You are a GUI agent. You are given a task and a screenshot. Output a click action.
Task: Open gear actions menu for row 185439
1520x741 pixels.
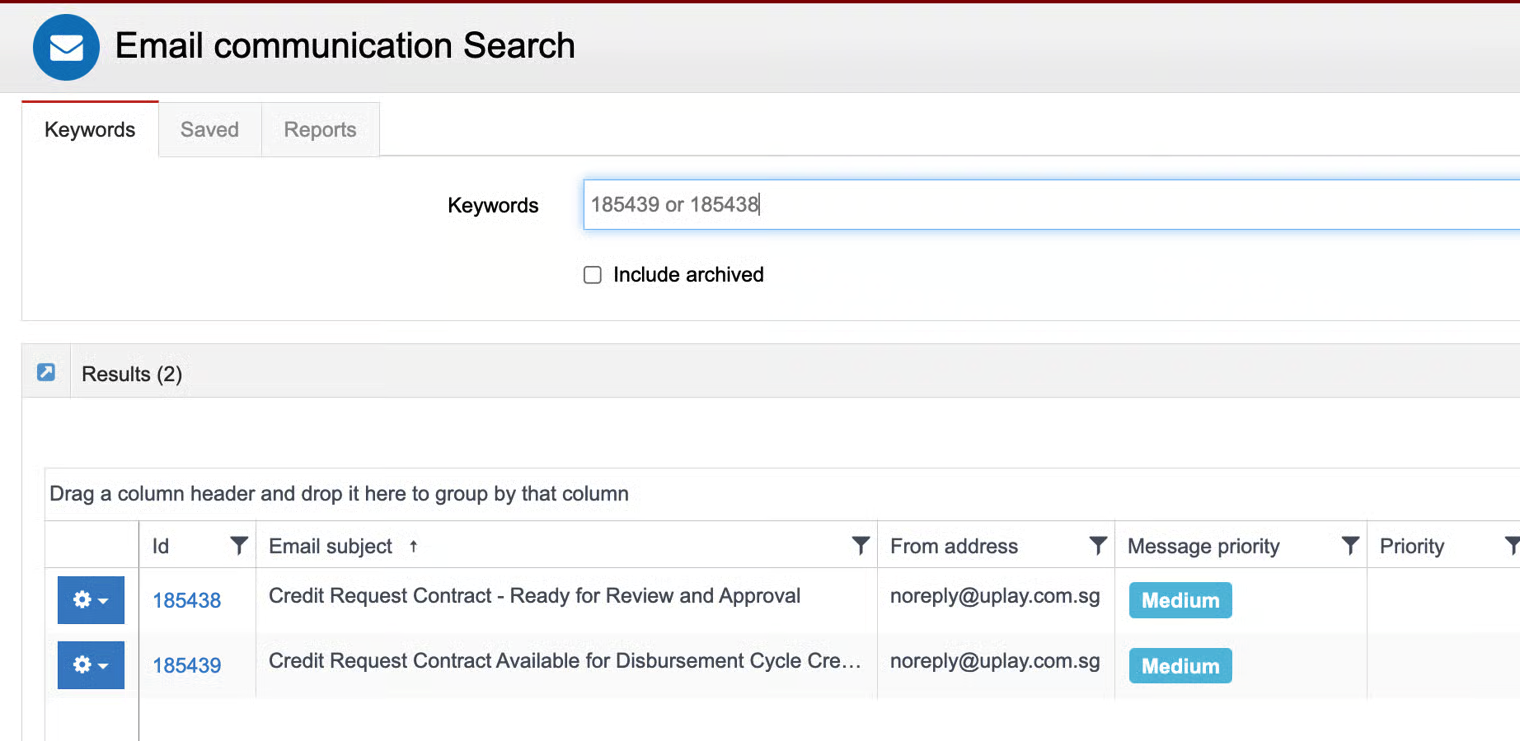pos(91,665)
